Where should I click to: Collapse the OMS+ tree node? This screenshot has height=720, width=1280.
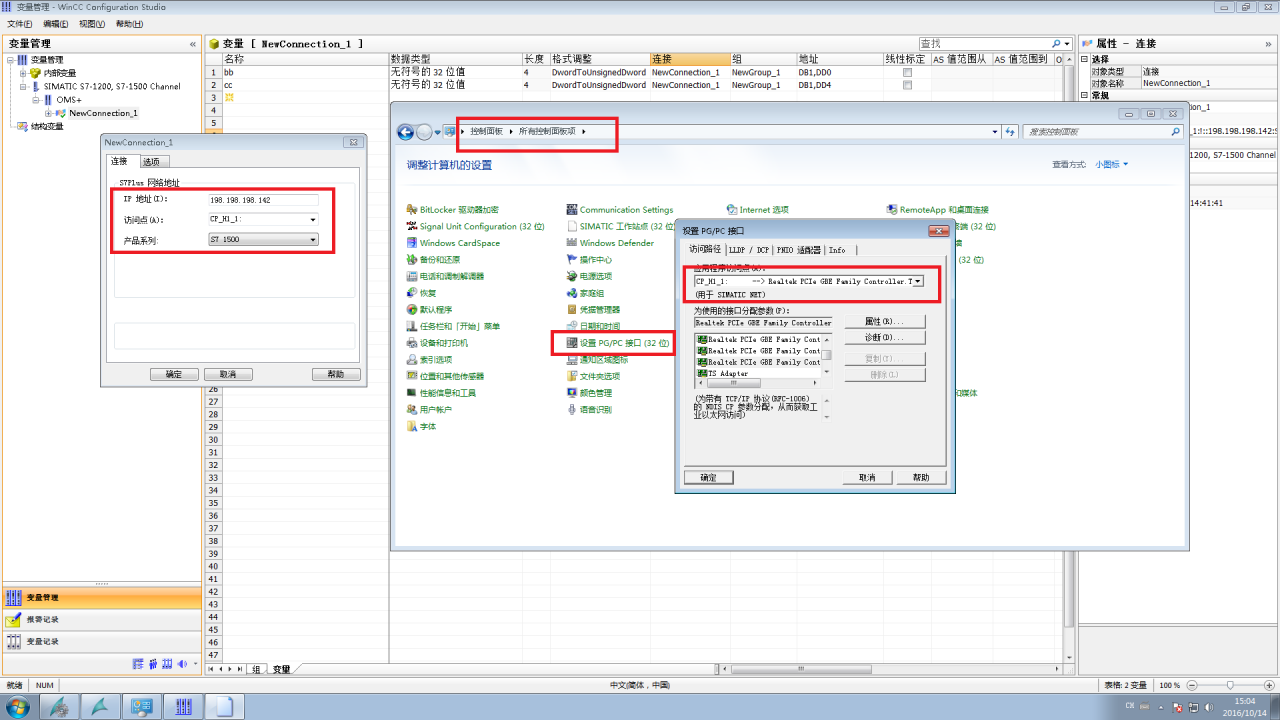click(x=35, y=100)
